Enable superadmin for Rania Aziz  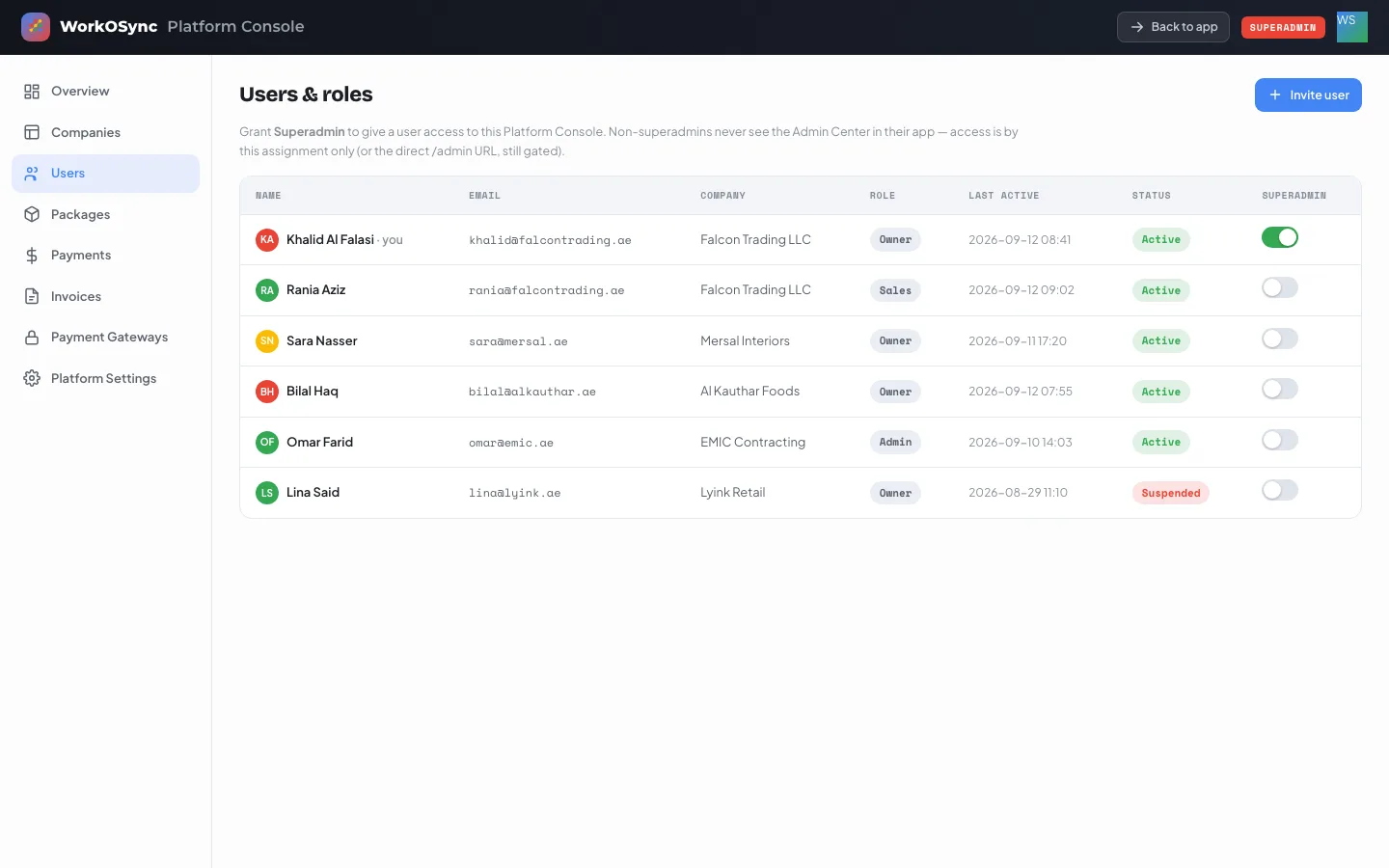[x=1280, y=287]
